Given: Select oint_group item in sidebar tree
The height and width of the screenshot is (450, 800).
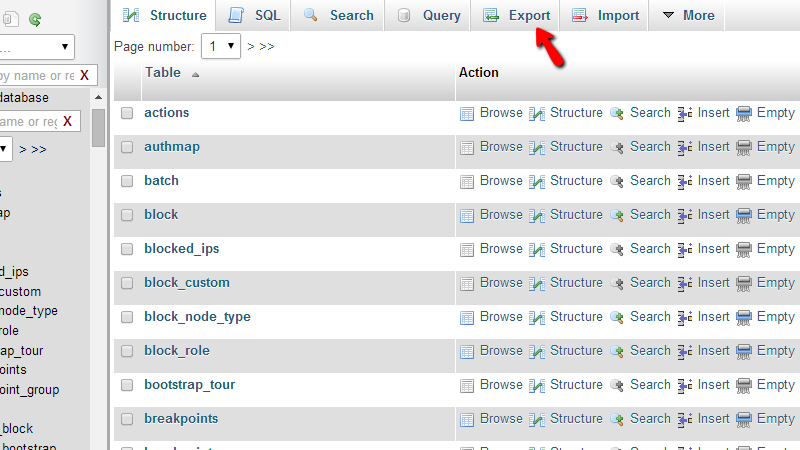Looking at the screenshot, I should coord(30,390).
